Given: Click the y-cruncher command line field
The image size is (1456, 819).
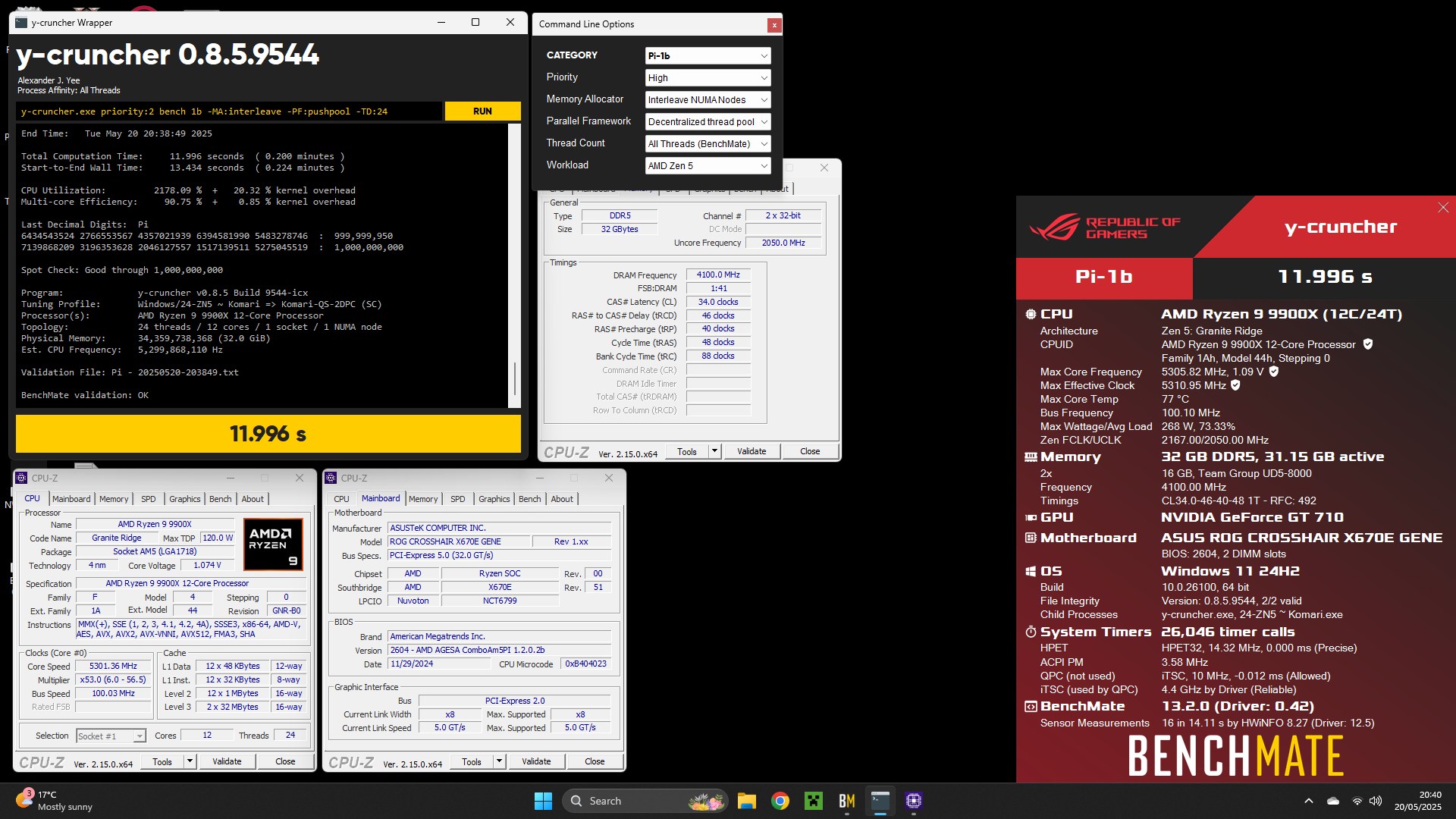Looking at the screenshot, I should pyautogui.click(x=229, y=111).
